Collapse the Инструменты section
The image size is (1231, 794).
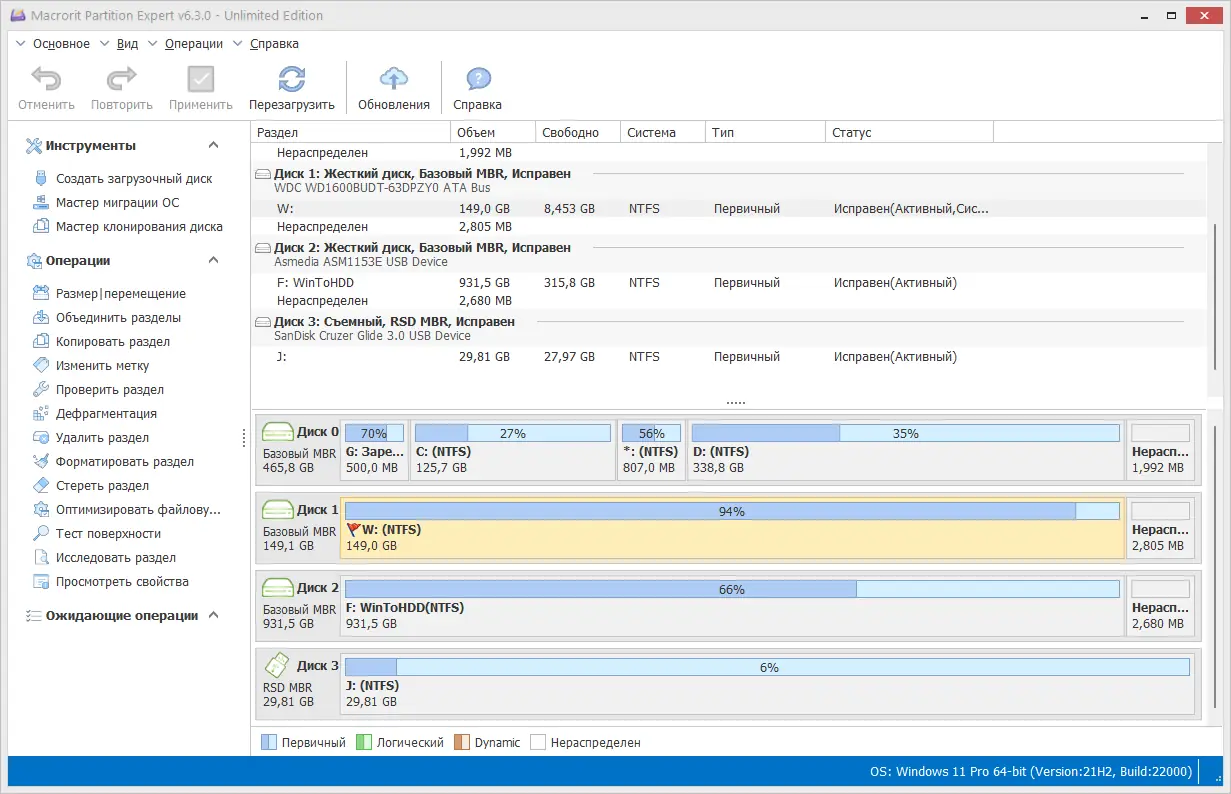213,146
